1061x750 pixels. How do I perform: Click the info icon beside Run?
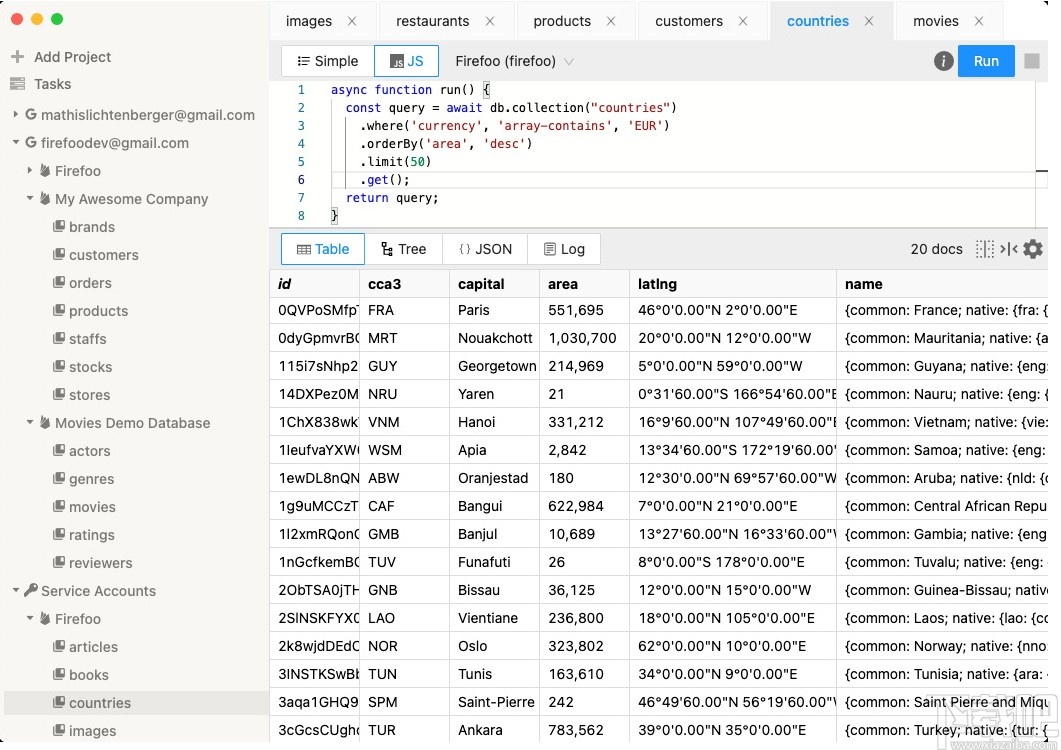point(943,61)
